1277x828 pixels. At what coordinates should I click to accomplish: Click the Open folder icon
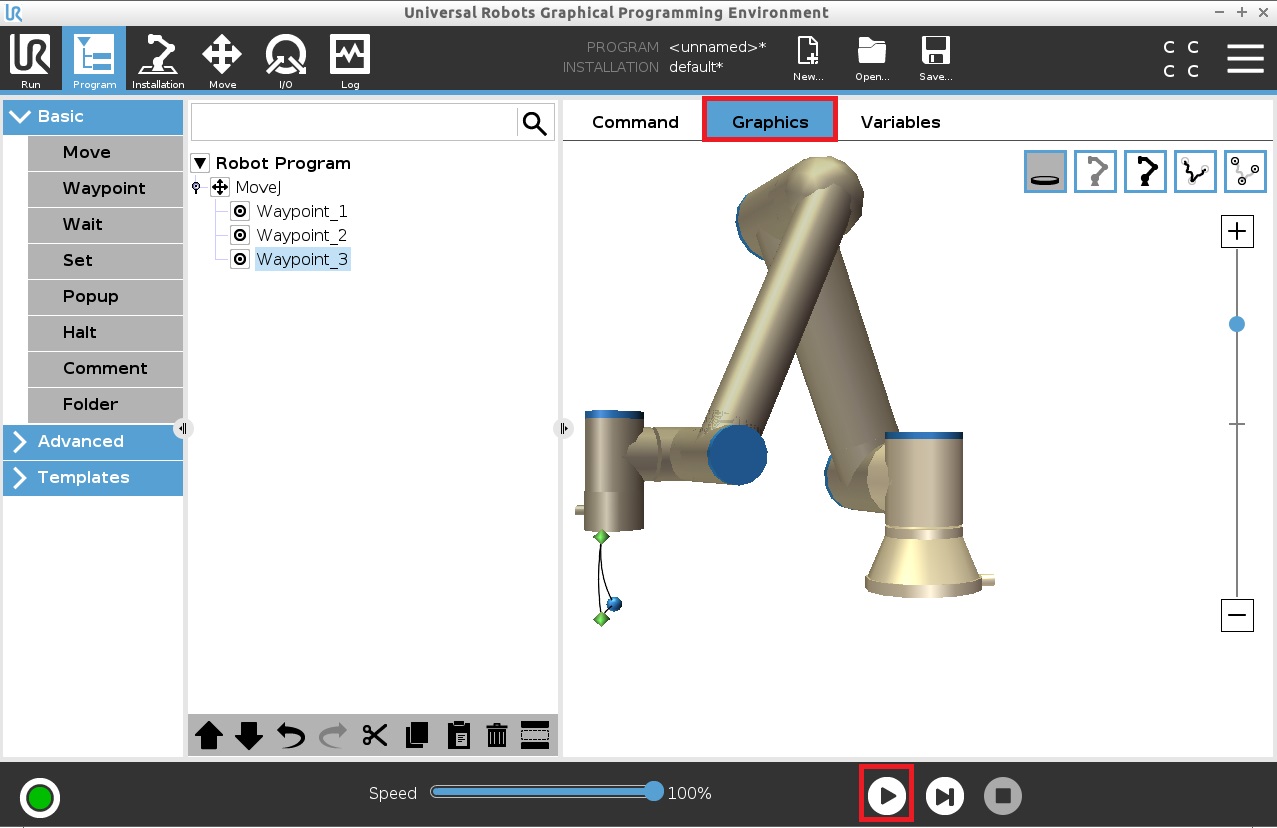872,60
